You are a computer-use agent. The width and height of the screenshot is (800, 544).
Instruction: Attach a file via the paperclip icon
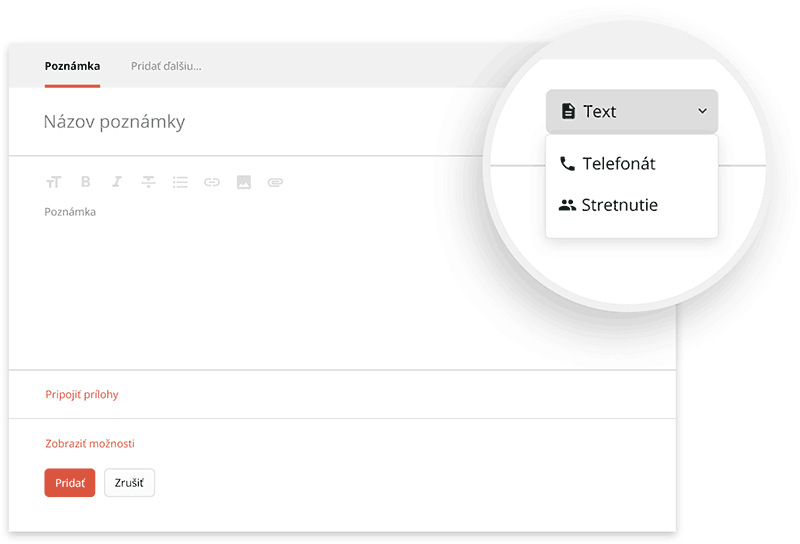(276, 182)
